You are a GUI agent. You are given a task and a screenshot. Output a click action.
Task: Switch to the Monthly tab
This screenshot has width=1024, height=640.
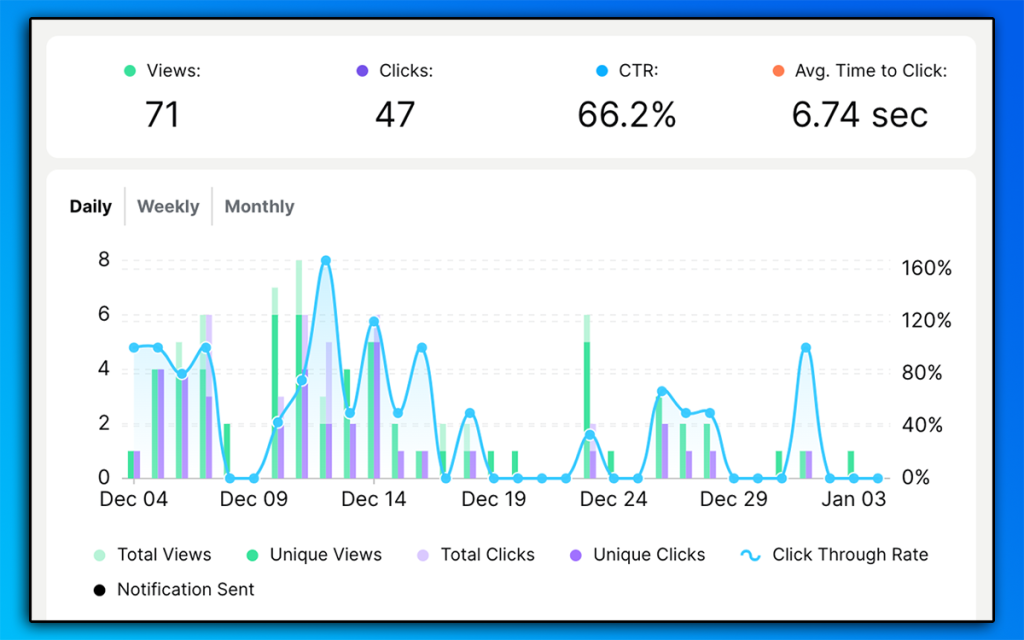point(259,207)
